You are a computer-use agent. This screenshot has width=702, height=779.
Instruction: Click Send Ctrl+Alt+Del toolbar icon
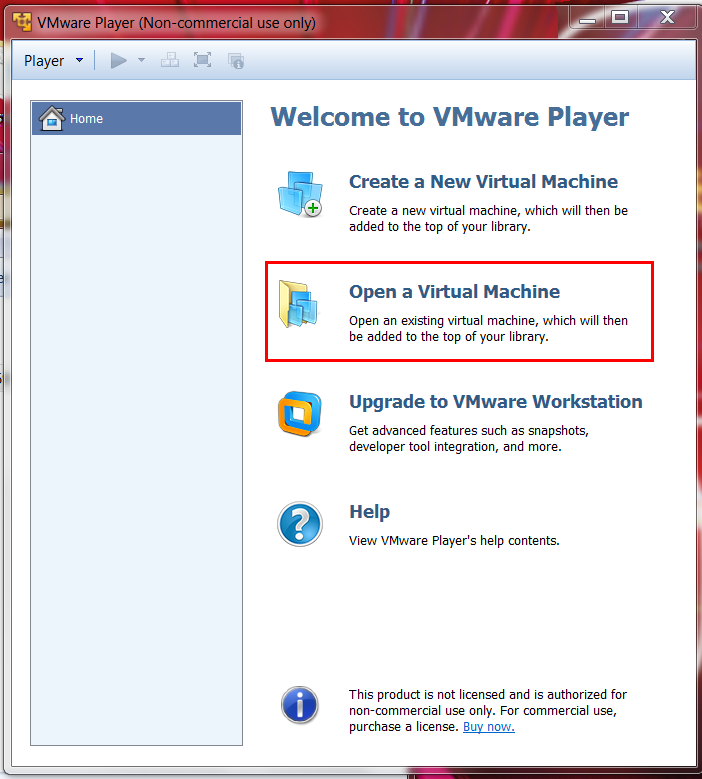click(170, 60)
